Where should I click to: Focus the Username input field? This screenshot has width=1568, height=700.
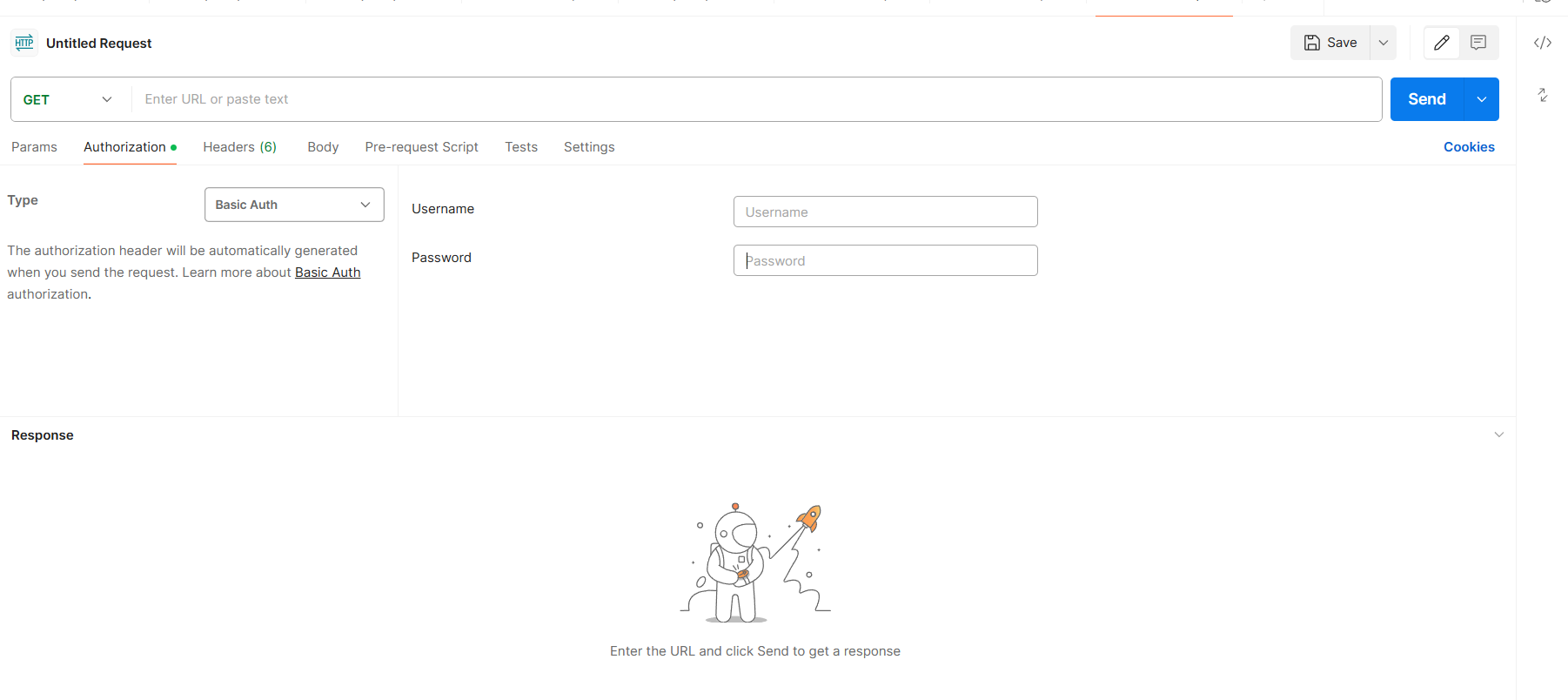[885, 212]
